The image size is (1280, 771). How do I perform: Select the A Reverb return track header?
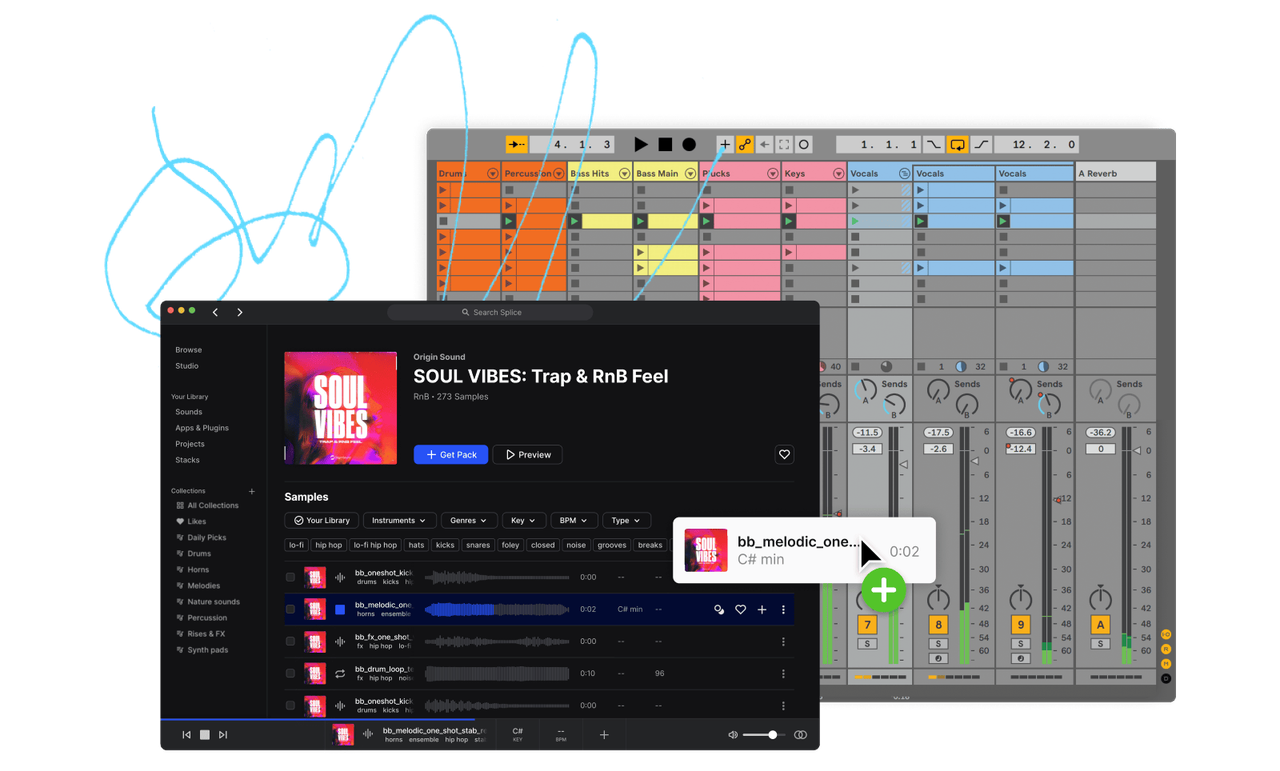(1115, 173)
